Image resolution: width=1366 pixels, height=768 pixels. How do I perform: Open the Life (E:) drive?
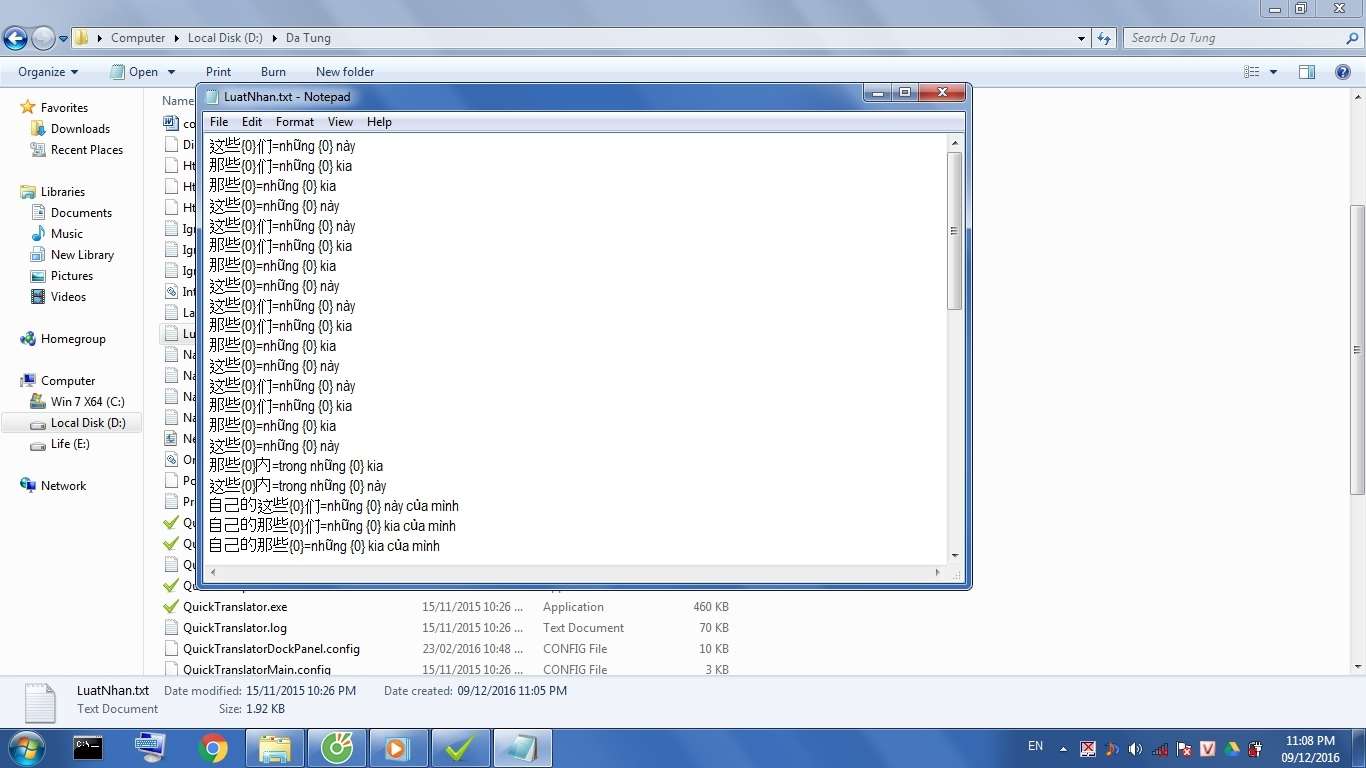pos(70,444)
